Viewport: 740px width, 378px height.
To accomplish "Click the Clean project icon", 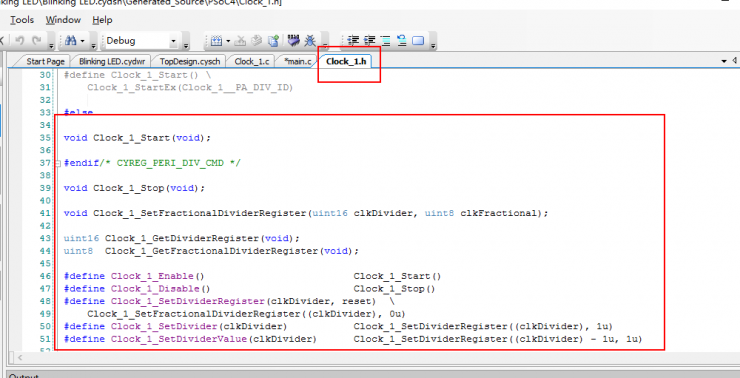I will click(257, 41).
